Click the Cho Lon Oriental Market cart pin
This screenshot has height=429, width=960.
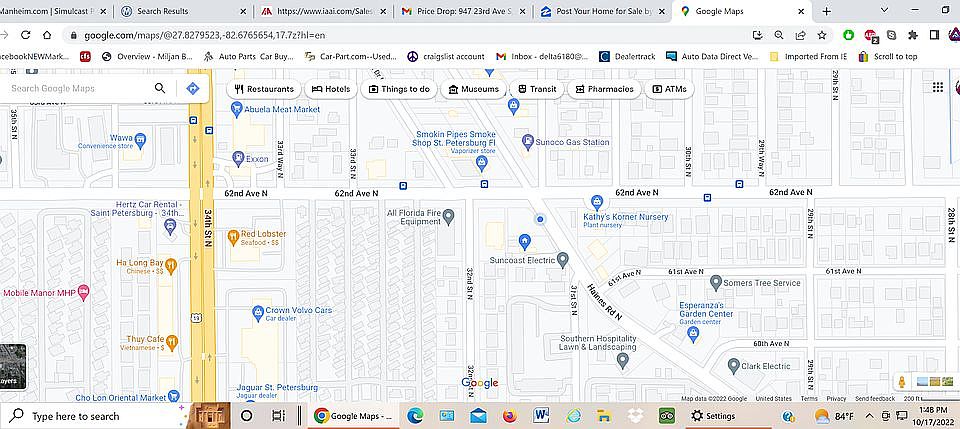point(174,396)
